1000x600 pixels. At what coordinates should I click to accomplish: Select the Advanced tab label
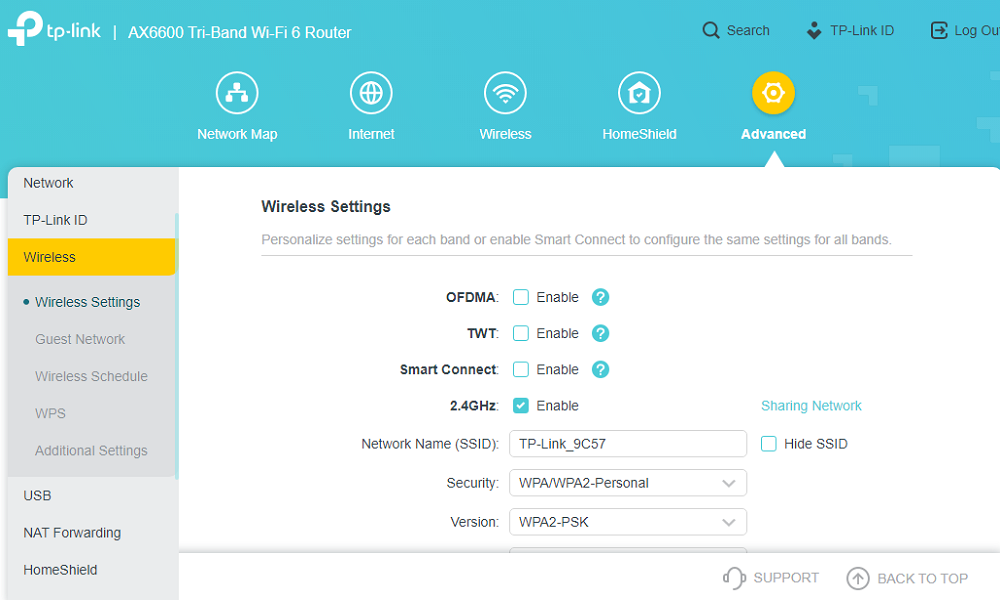[x=773, y=134]
